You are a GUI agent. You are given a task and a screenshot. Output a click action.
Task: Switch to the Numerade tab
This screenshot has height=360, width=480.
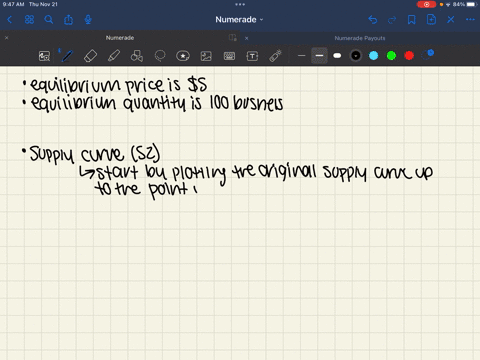tap(120, 38)
